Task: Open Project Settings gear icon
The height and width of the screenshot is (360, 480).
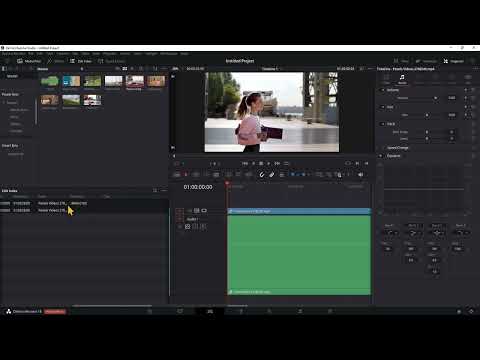Action: pos(471,311)
